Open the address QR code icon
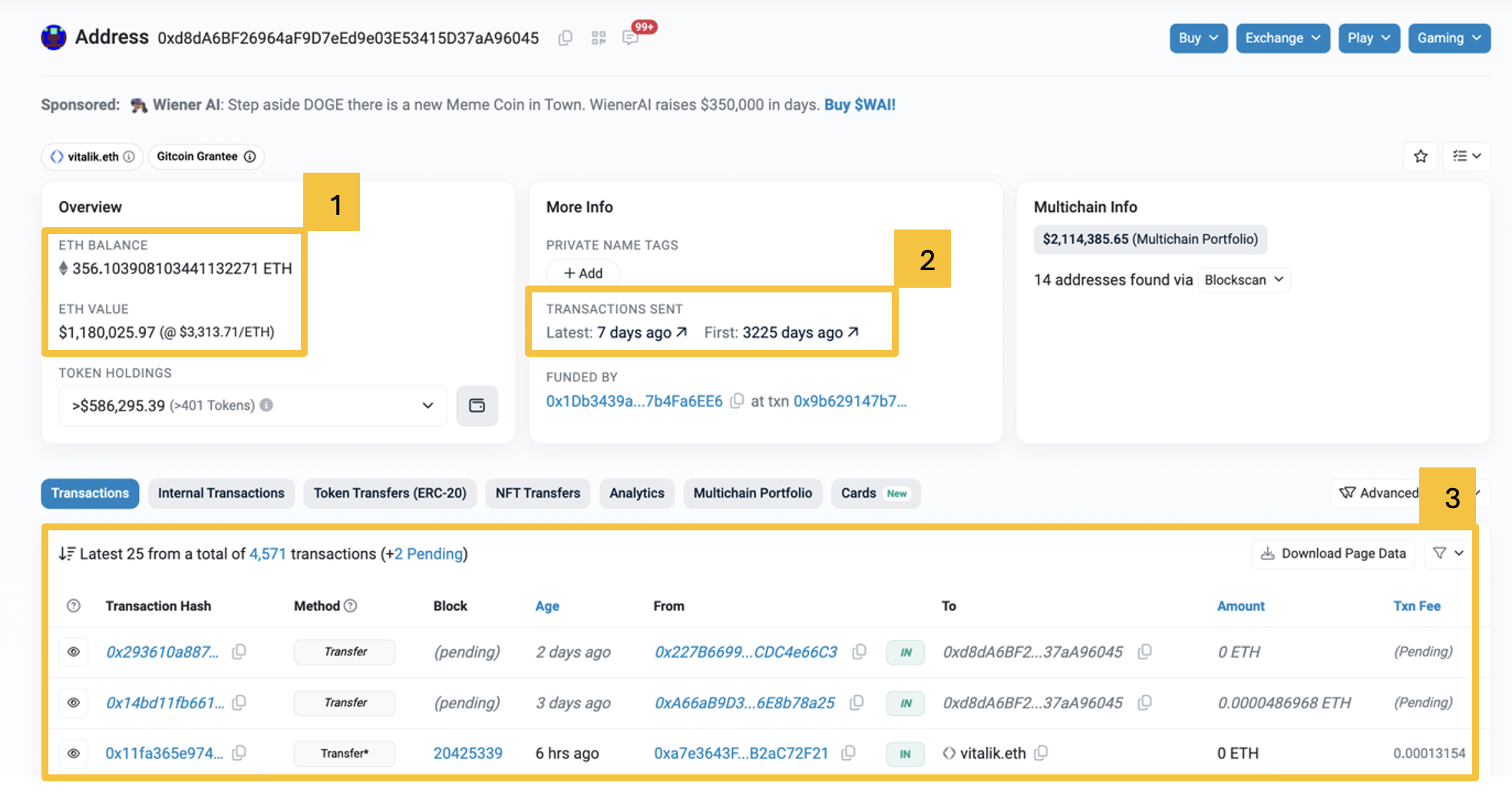 tap(599, 38)
